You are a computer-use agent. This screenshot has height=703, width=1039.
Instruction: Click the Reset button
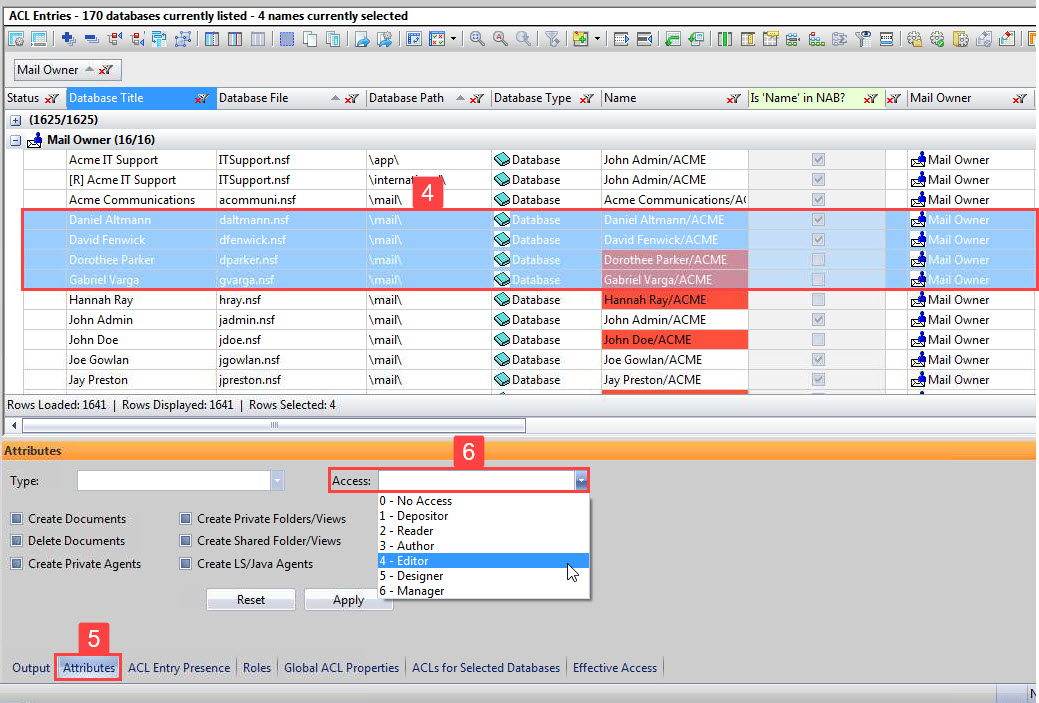pos(250,600)
